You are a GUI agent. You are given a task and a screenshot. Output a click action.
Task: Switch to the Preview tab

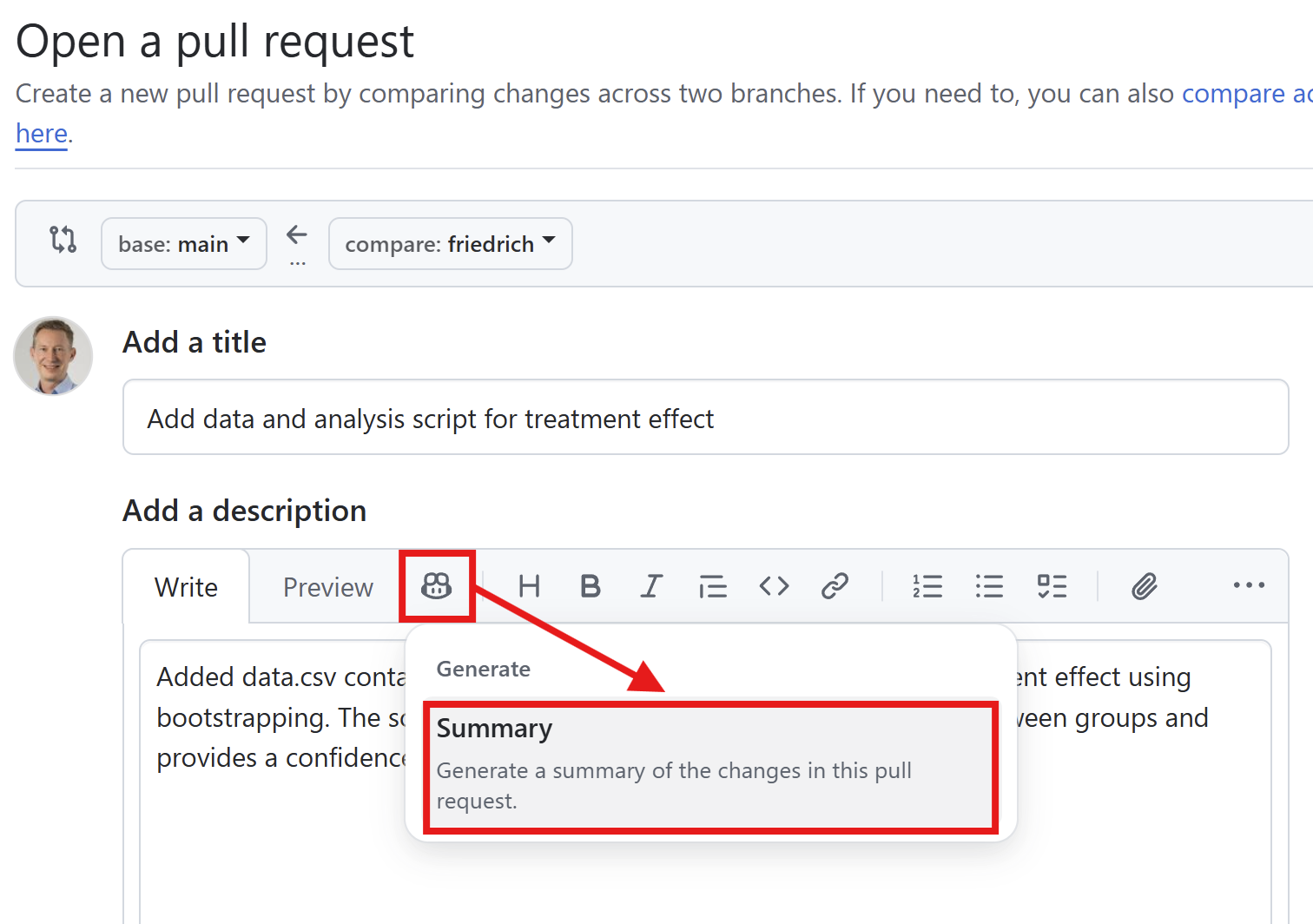click(x=328, y=588)
